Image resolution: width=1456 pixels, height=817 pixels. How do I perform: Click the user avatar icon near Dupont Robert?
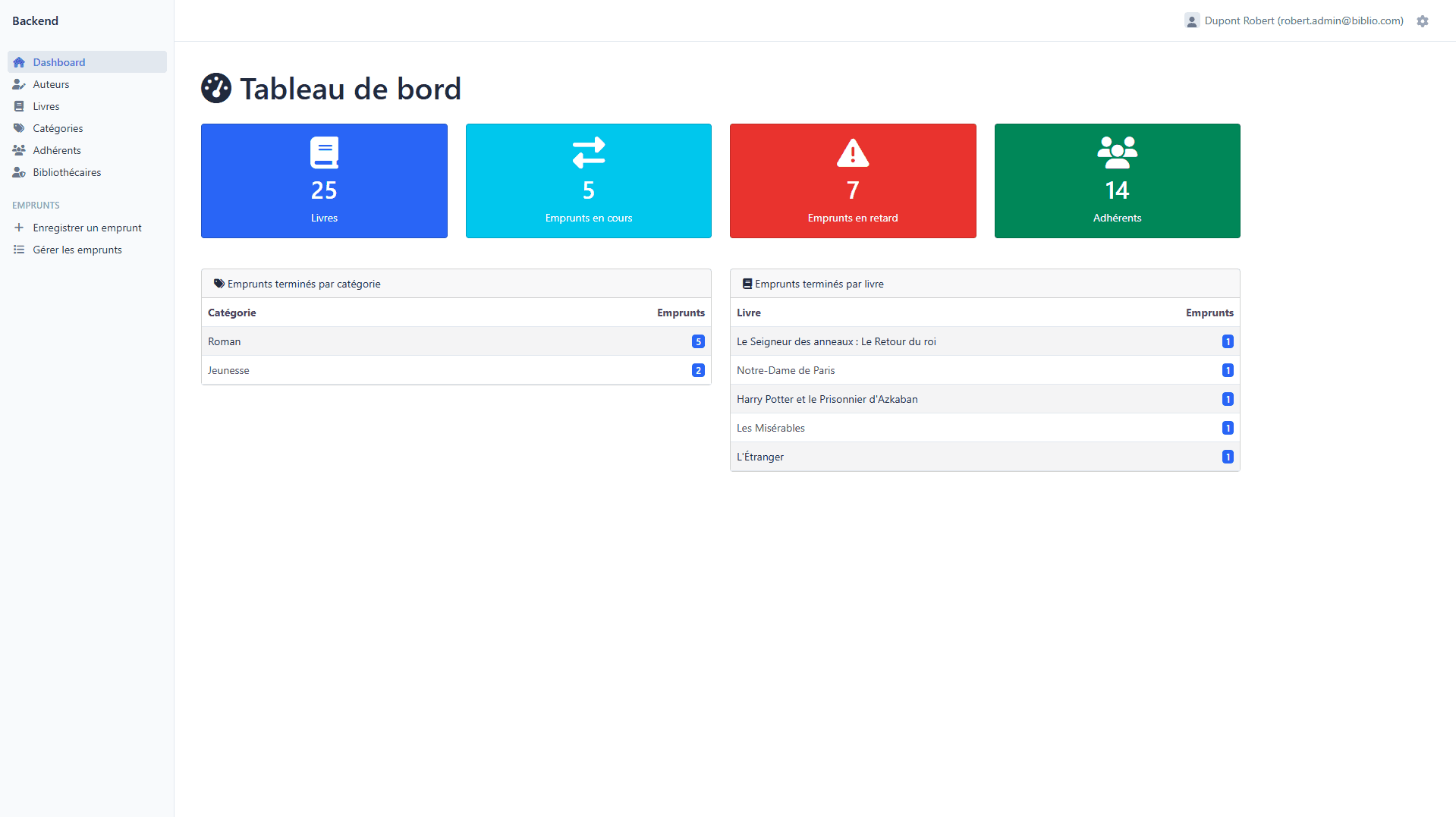click(x=1192, y=20)
